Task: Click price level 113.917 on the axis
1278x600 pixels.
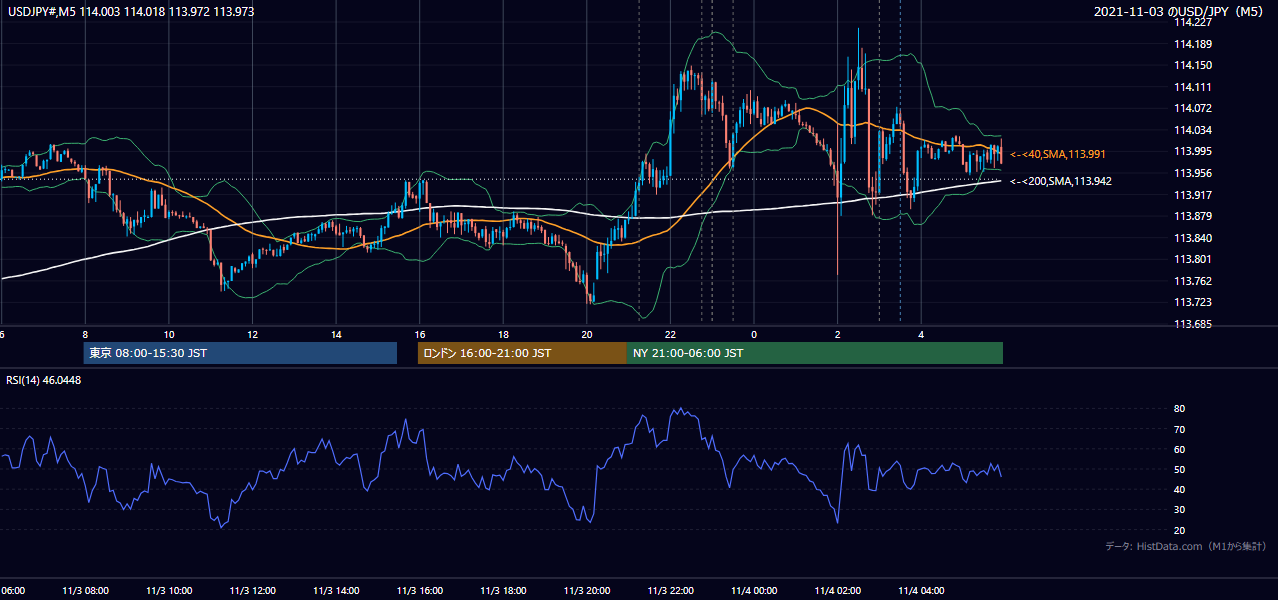Action: click(x=1194, y=195)
